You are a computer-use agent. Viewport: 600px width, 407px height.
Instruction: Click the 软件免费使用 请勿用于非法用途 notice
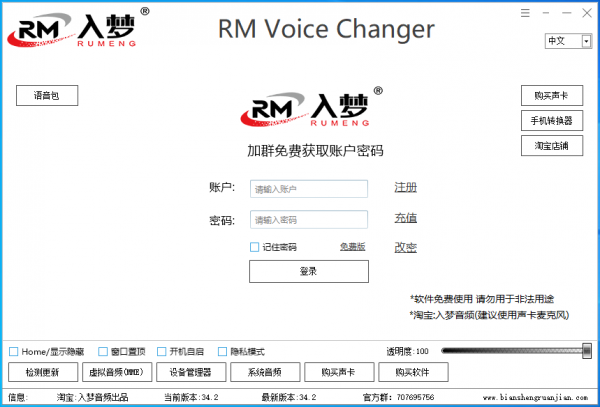point(482,299)
